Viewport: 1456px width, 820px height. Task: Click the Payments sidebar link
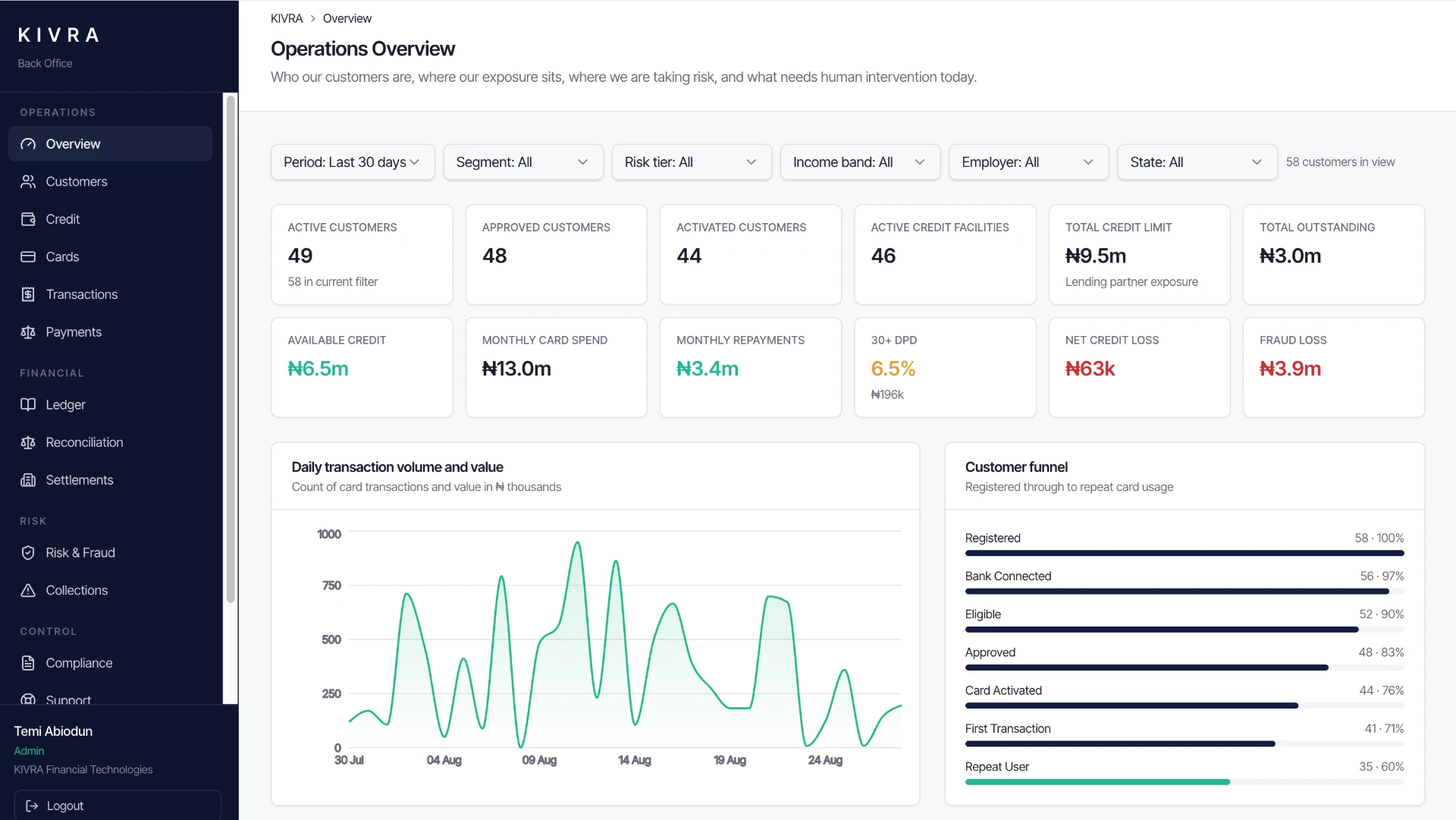coord(110,332)
